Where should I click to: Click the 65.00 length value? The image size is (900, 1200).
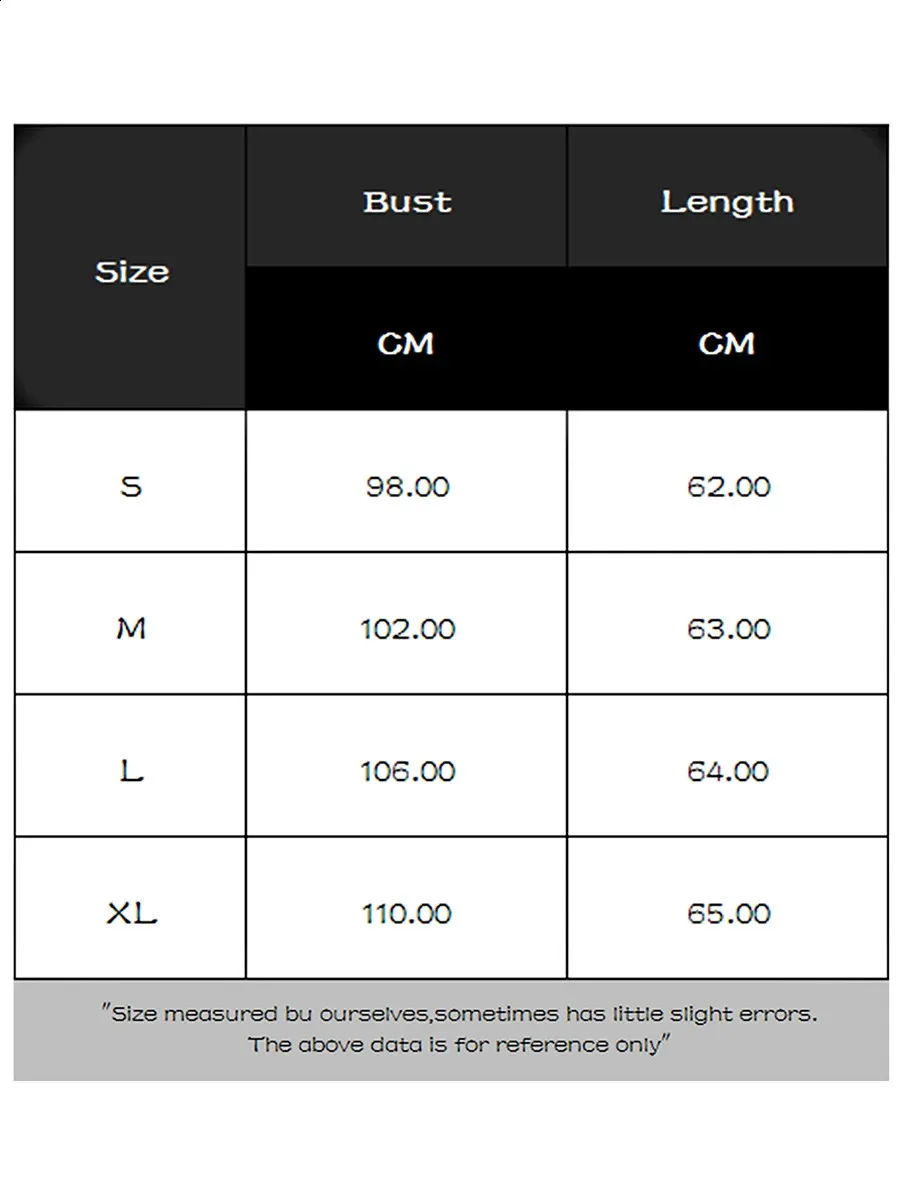[x=729, y=913]
